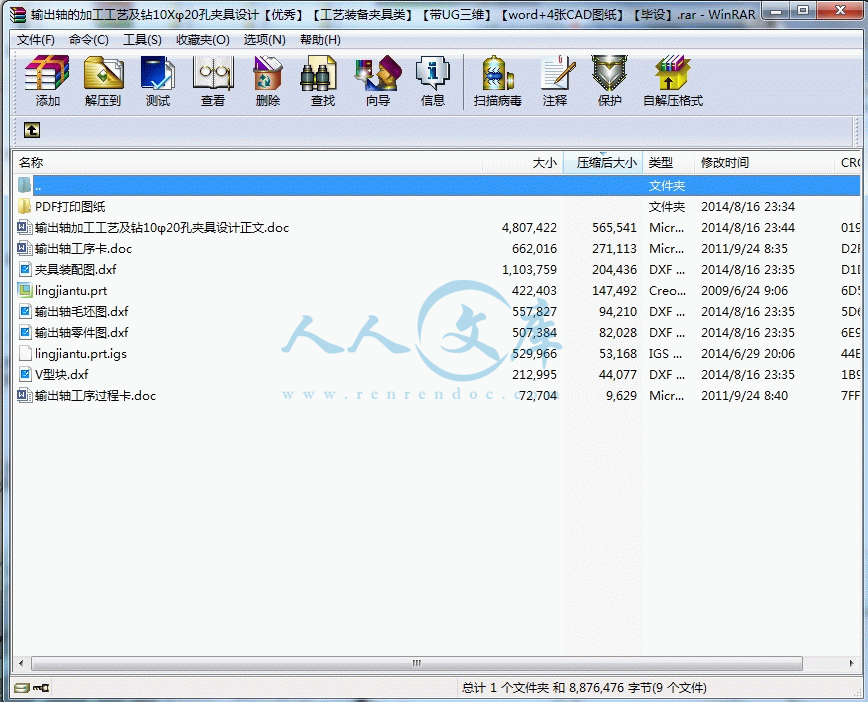Screen dimensions: 868x702
Task: Open the Favorites (收藏夹) menu
Action: click(x=203, y=40)
